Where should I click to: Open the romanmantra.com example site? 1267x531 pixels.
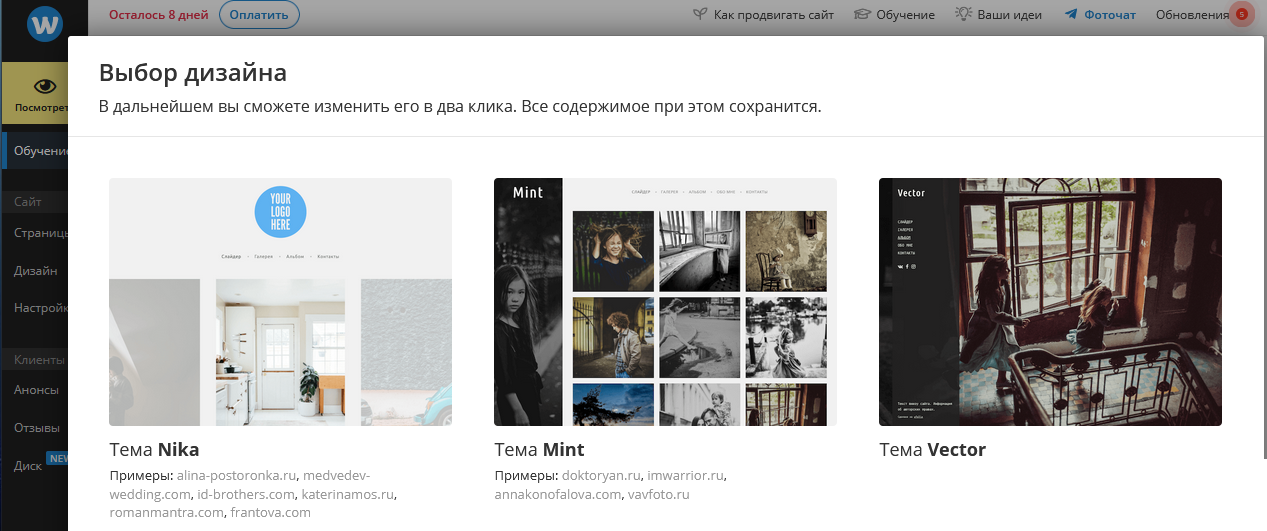pyautogui.click(x=166, y=512)
